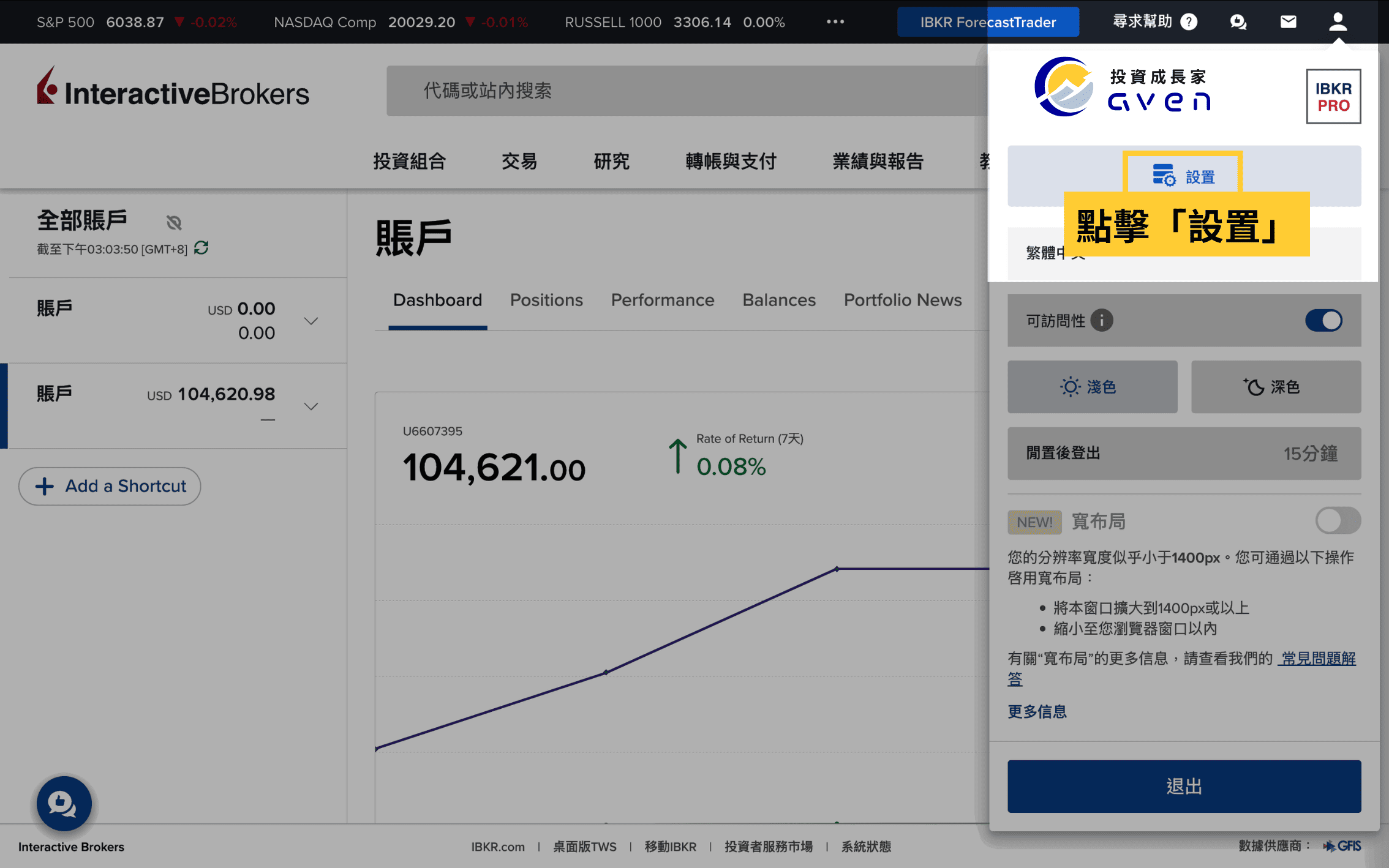The height and width of the screenshot is (868, 1389).
Task: Click the IBKR PRO badge
Action: (1333, 97)
